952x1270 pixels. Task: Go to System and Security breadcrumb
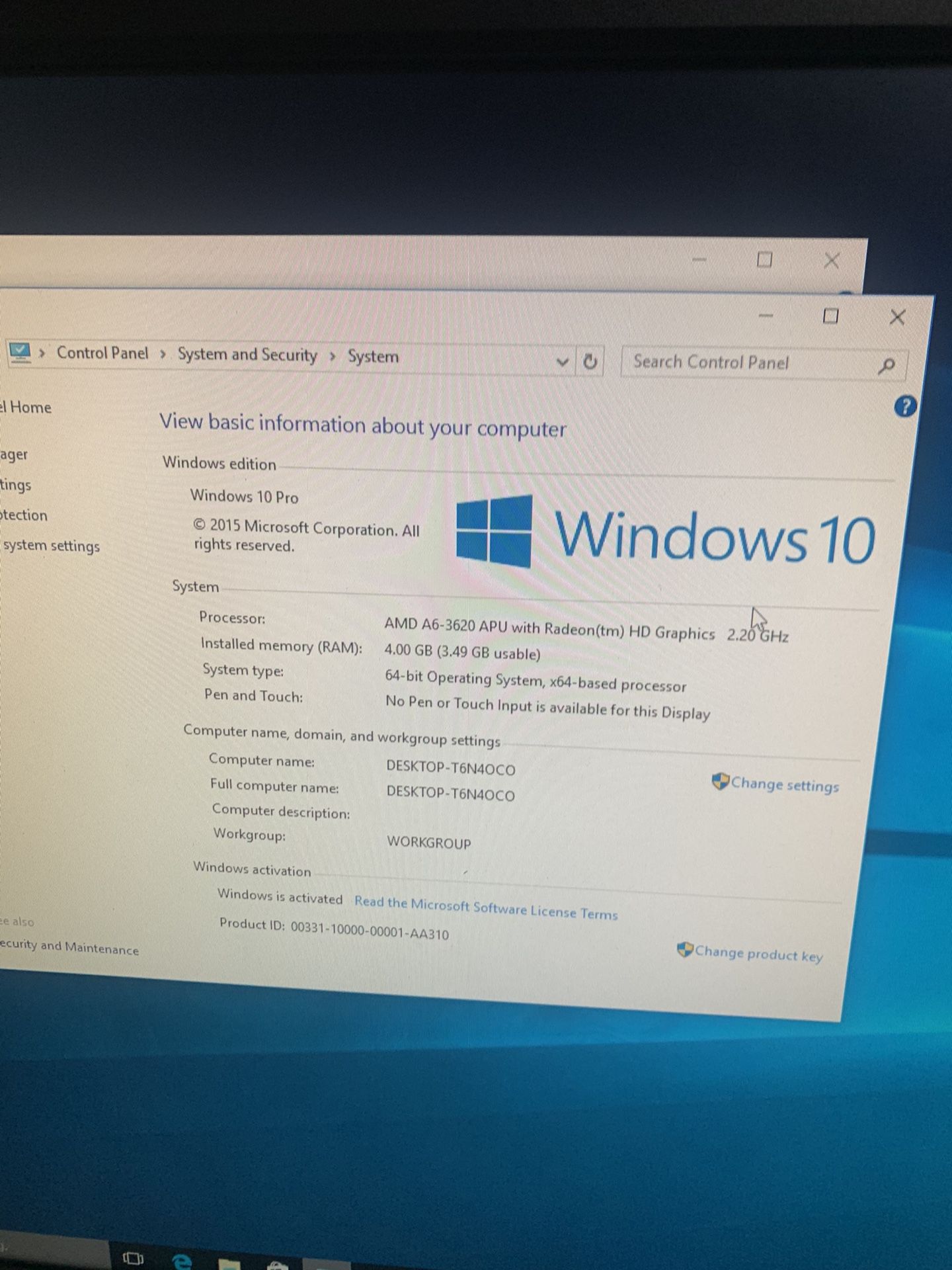[247, 355]
